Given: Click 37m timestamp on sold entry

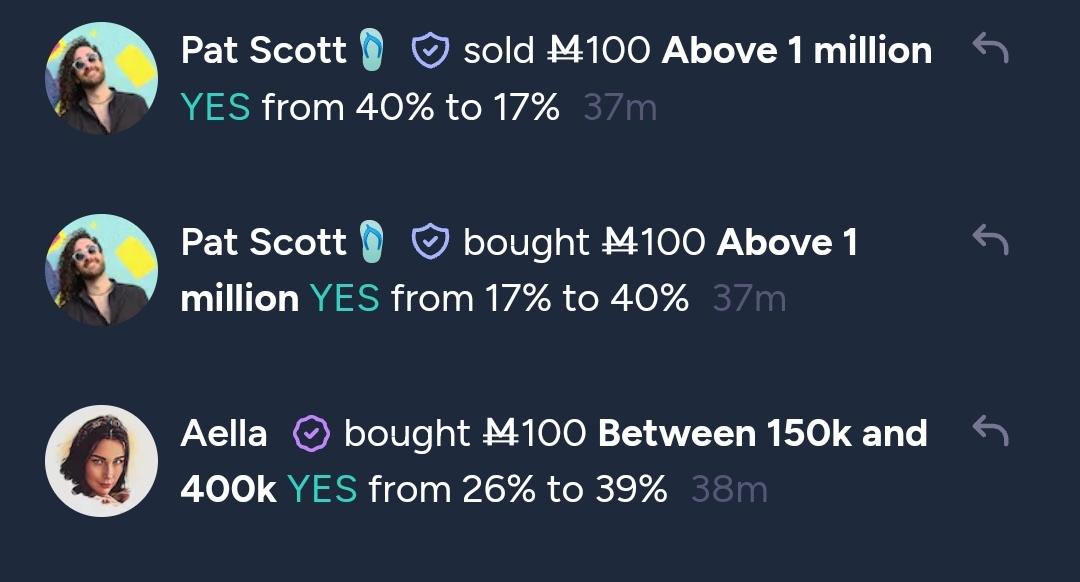Looking at the screenshot, I should point(620,107).
